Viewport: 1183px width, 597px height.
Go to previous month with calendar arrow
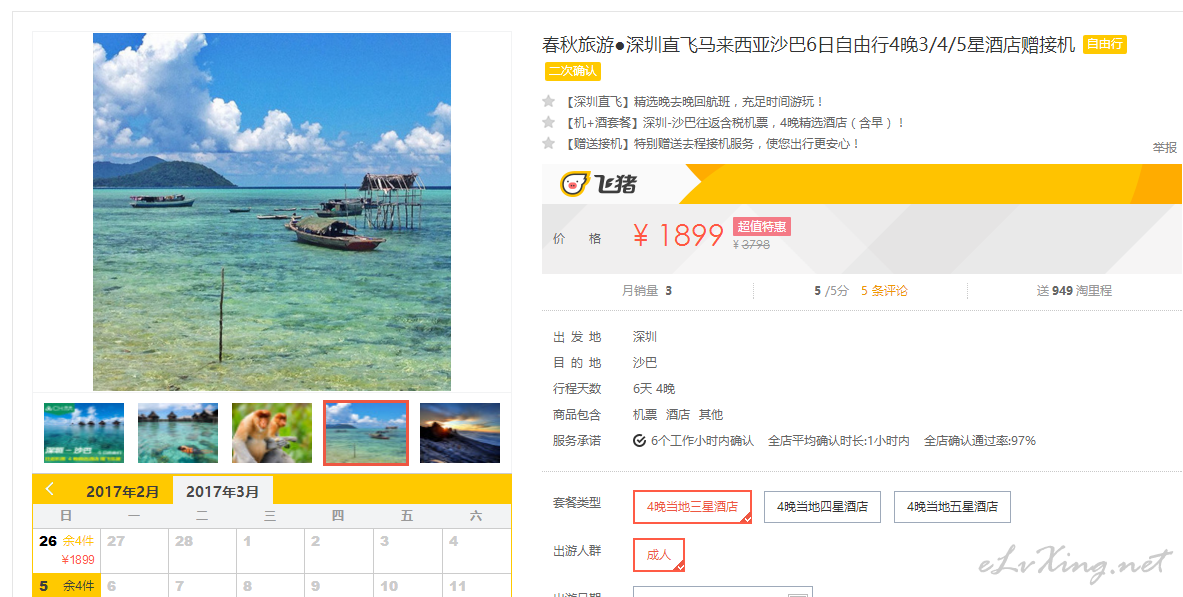click(50, 489)
